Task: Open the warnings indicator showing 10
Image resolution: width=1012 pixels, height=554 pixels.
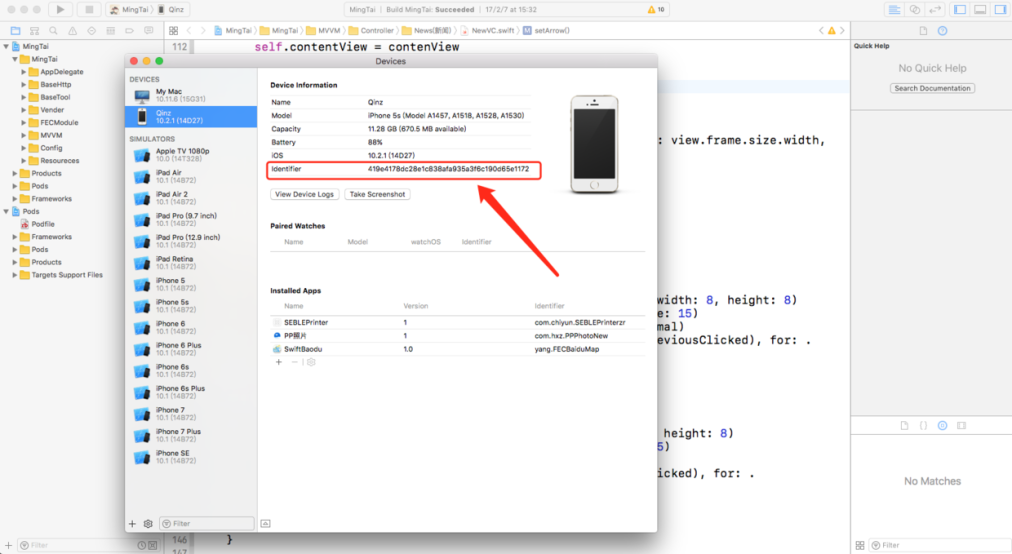Action: coord(656,10)
